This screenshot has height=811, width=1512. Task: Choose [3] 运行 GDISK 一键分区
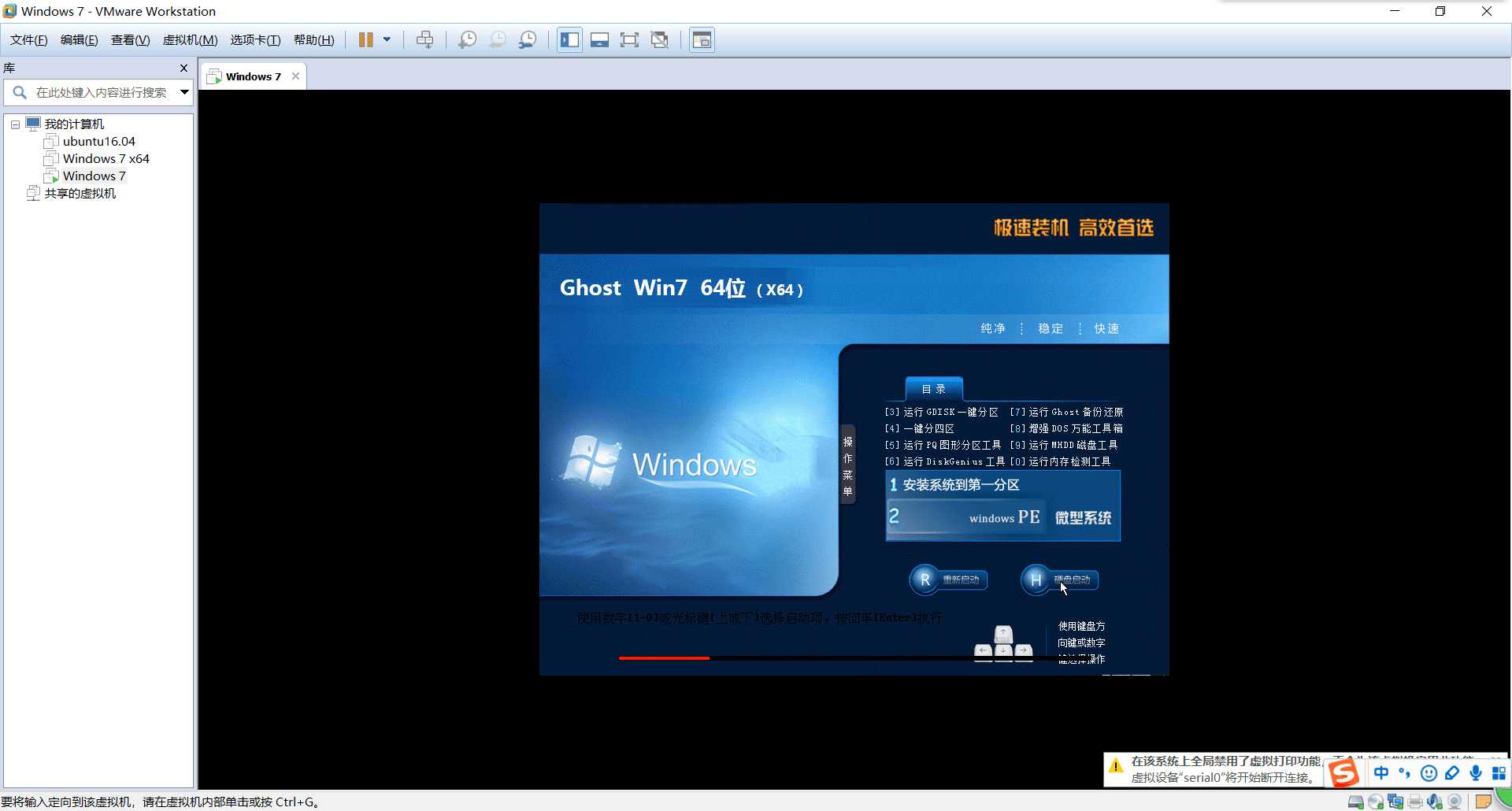tap(941, 412)
